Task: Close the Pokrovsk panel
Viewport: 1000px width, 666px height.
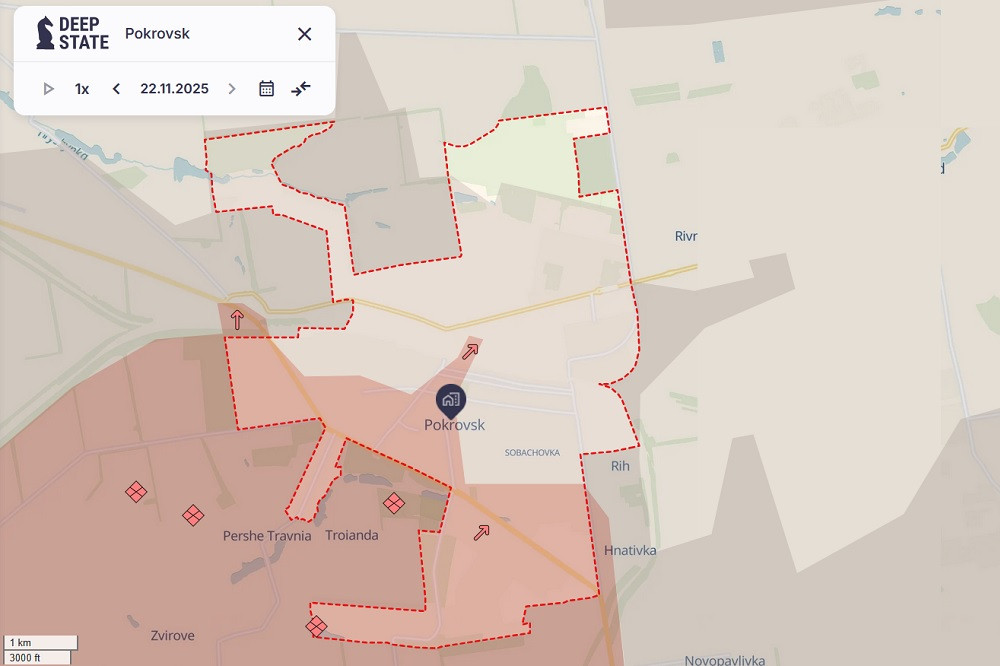Action: 305,34
